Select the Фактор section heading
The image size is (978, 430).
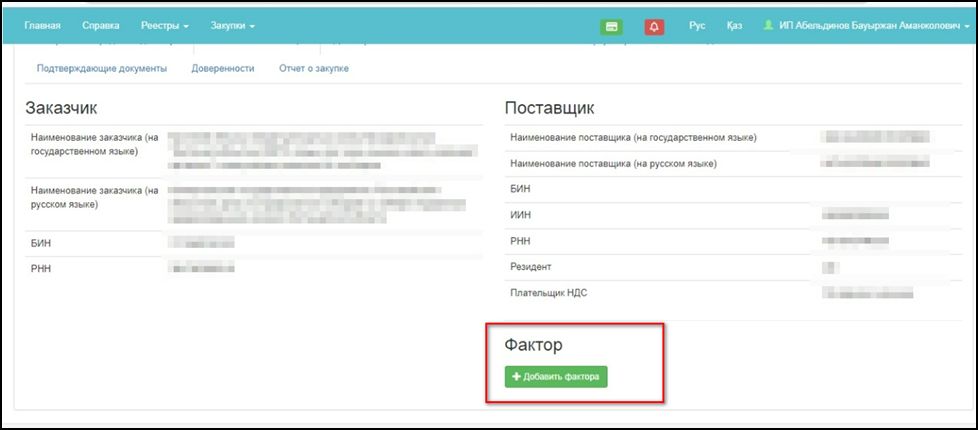(x=533, y=344)
